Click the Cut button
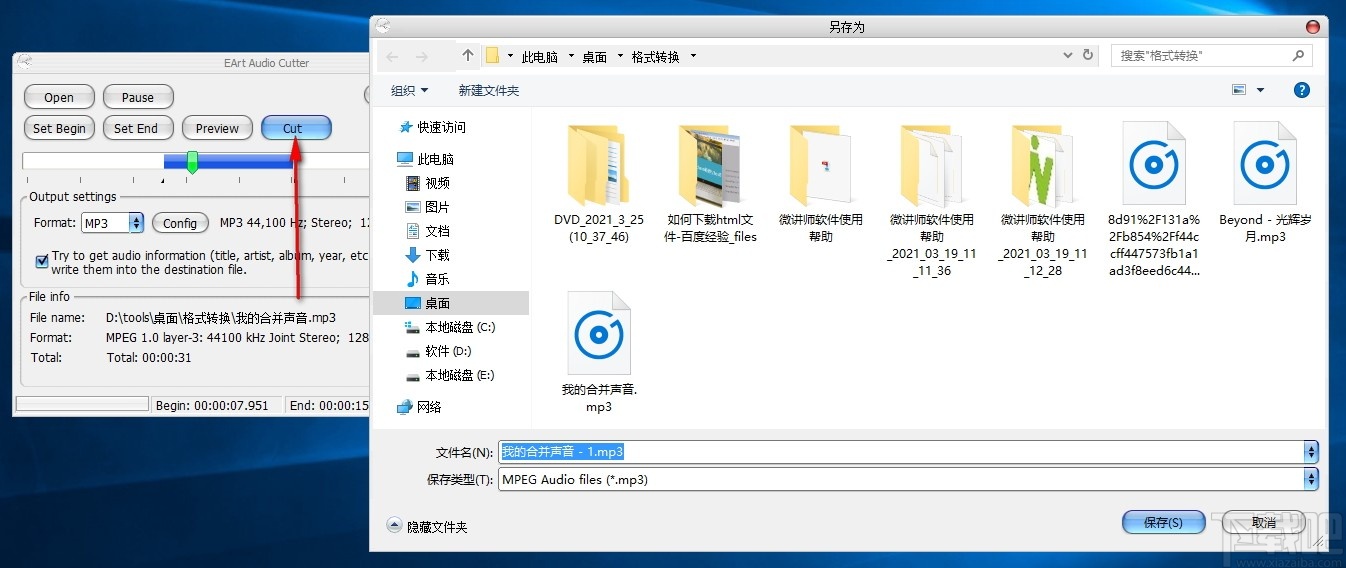The image size is (1346, 568). 296,128
